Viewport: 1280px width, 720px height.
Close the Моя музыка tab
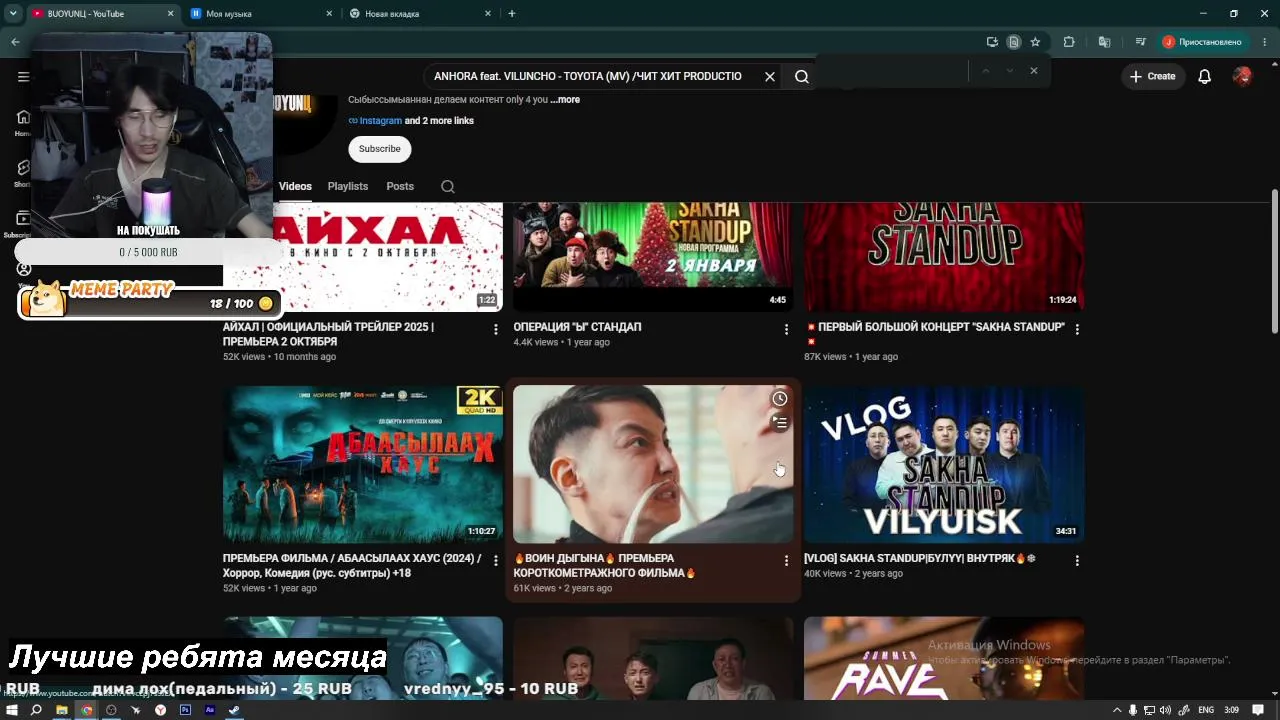coord(329,14)
